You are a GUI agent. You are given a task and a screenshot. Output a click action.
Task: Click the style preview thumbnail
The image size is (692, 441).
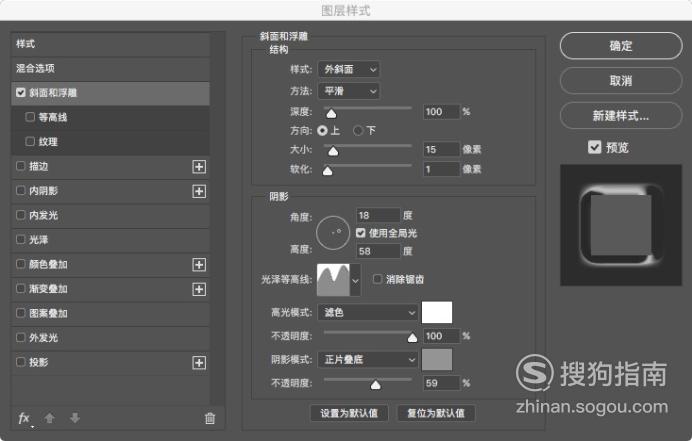[621, 225]
